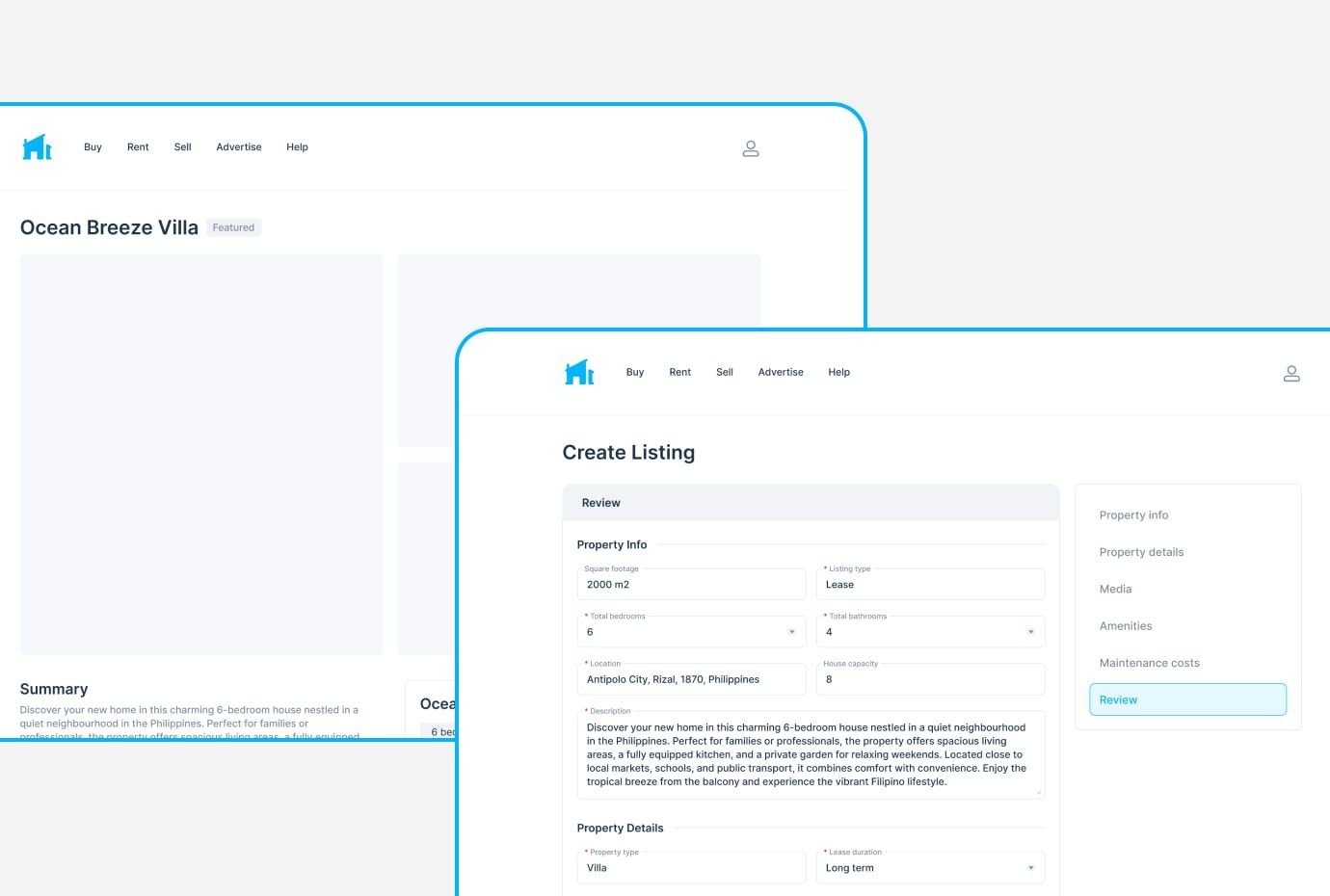Expand the Total bathrooms dropdown
Screen dimensions: 1330x896
(x=931, y=632)
